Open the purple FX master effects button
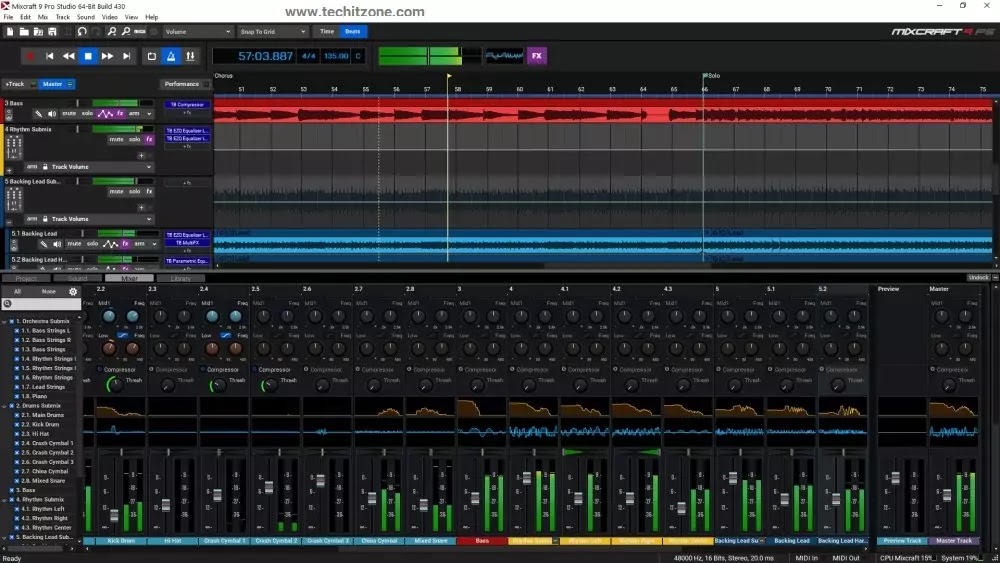The image size is (1000, 563). (x=536, y=56)
